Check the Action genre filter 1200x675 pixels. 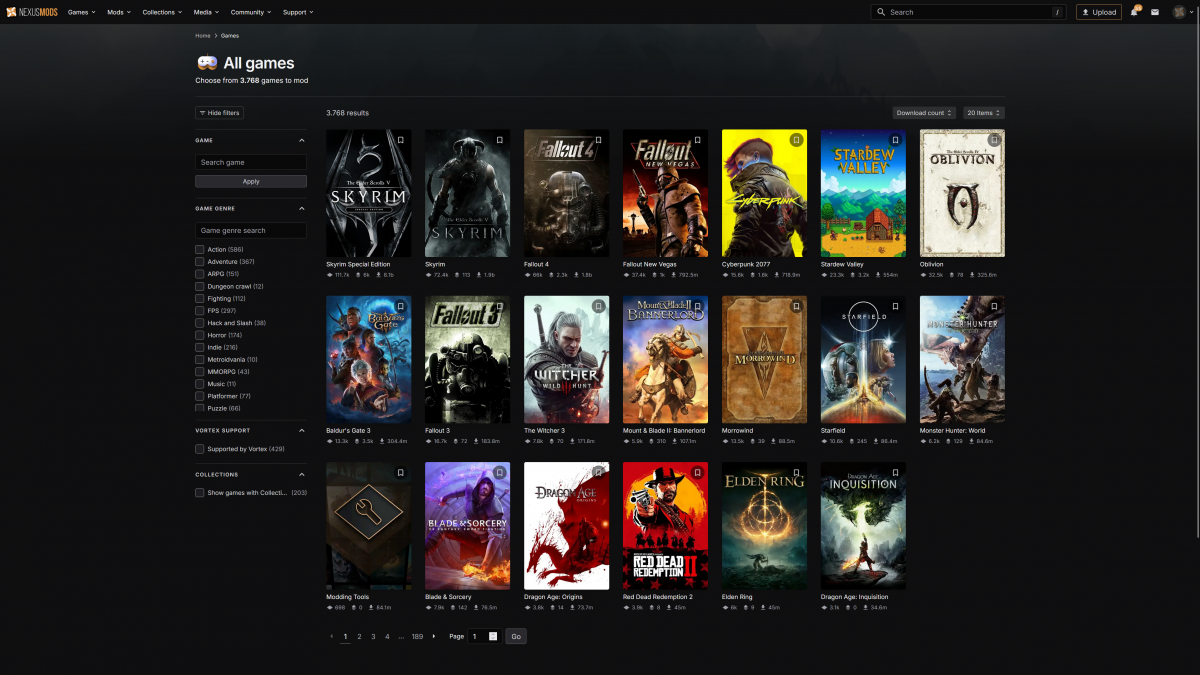200,249
